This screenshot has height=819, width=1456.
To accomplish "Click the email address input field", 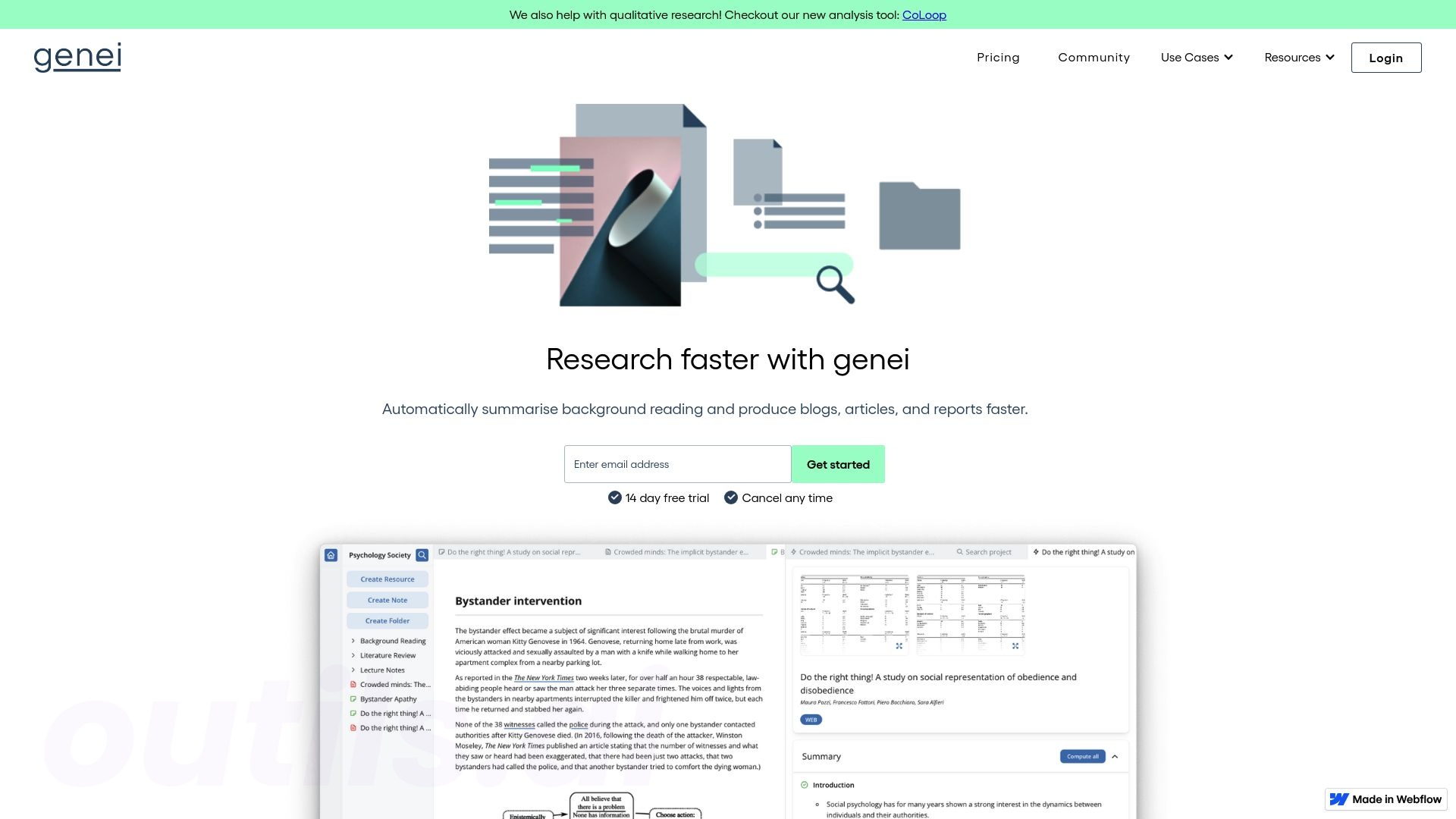I will point(677,464).
